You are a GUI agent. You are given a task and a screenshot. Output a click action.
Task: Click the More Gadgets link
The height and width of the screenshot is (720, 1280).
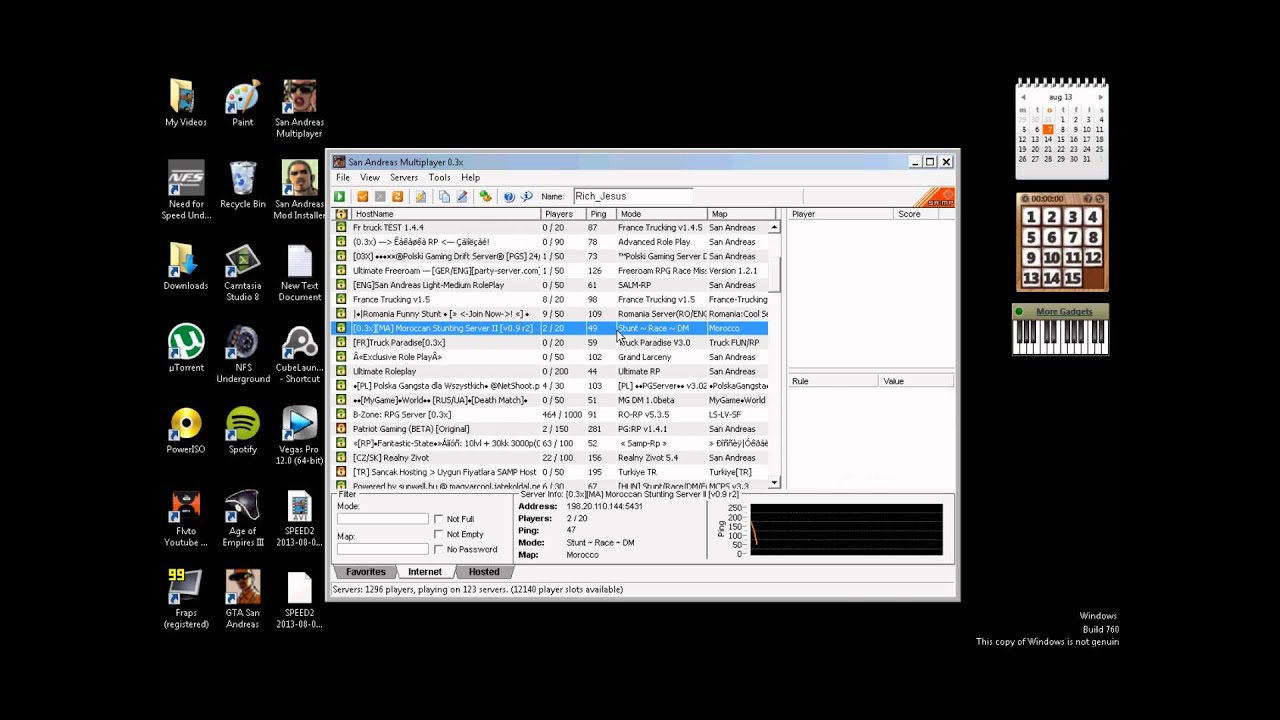(x=1064, y=311)
